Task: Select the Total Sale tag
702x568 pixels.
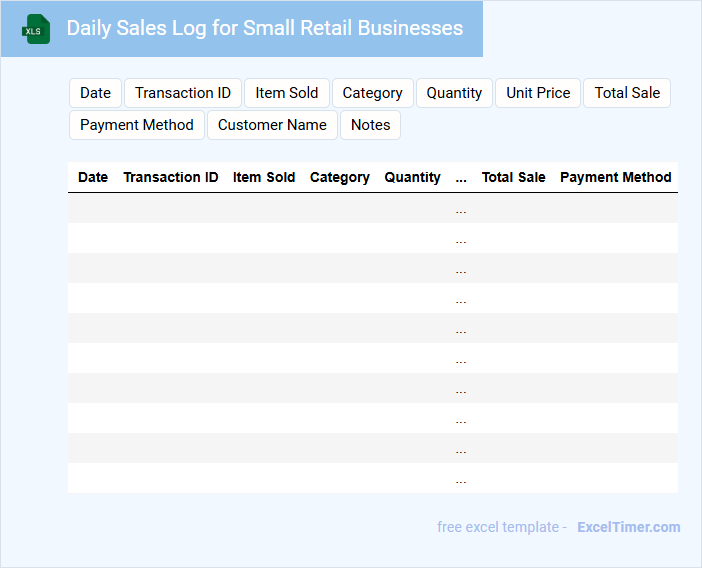Action: 627,93
